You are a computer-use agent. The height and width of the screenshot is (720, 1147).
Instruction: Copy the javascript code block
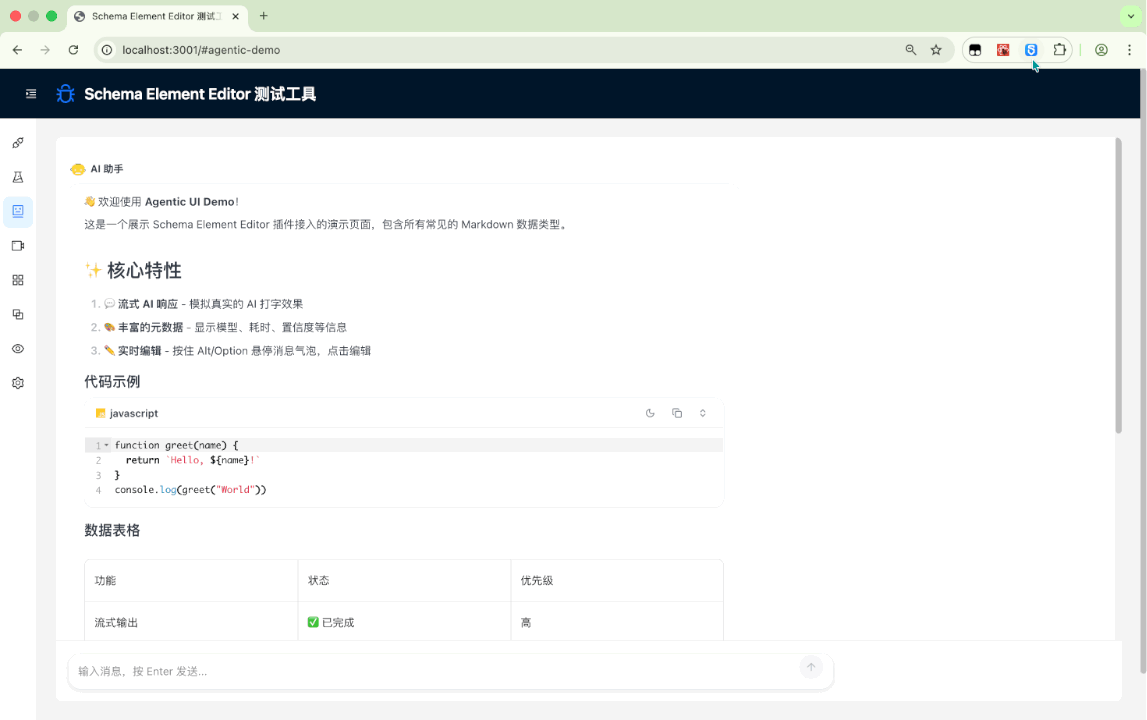pos(677,413)
